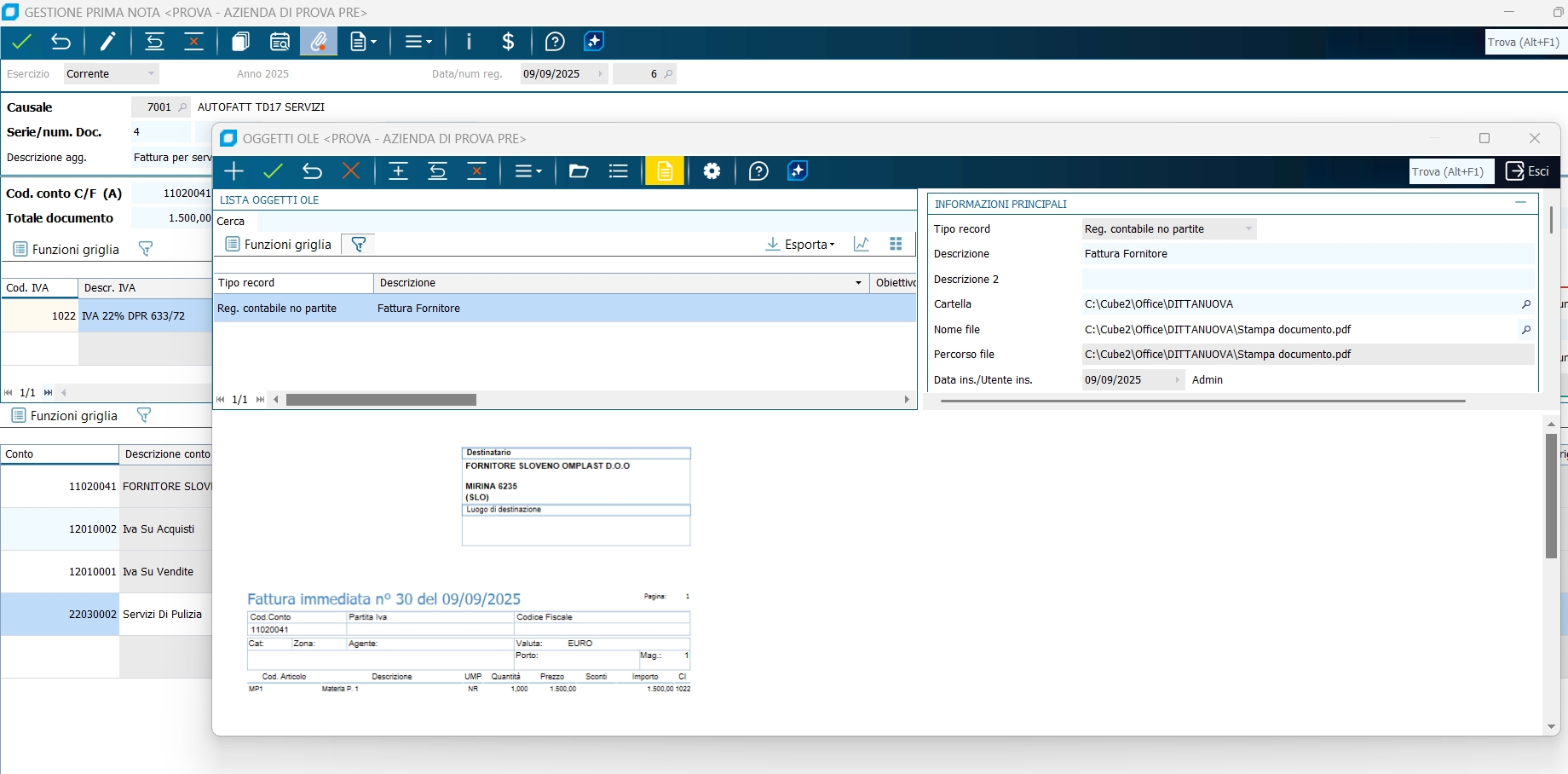Expand the Esercizio Corrente dropdown
Image resolution: width=1568 pixels, height=774 pixels.
coord(151,74)
